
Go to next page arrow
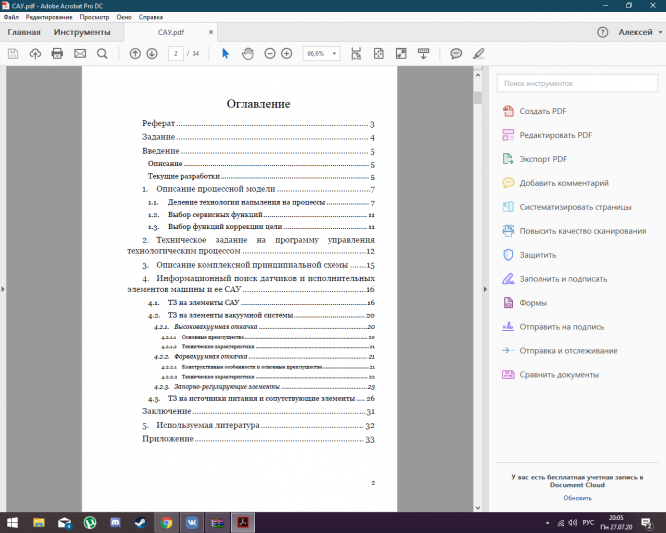(x=152, y=53)
